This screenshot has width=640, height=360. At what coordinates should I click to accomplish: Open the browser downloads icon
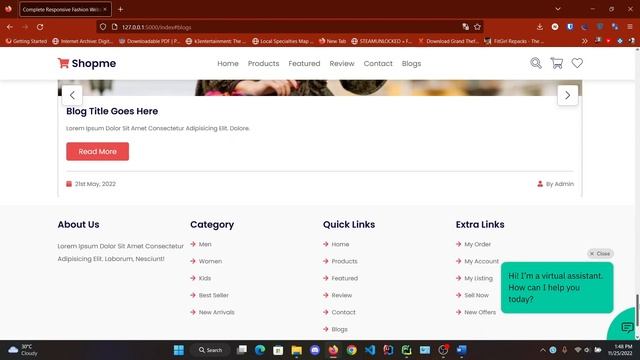click(x=540, y=27)
